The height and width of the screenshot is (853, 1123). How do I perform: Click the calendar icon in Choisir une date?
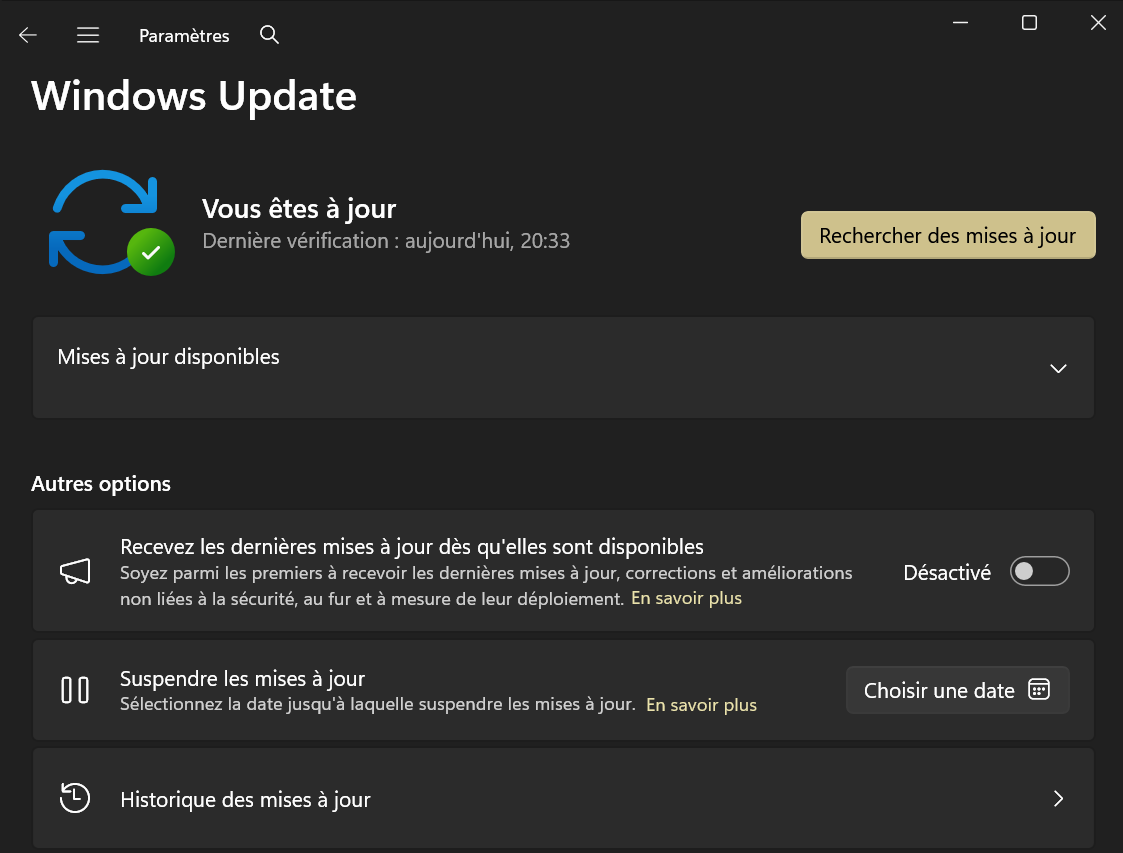tap(1038, 690)
